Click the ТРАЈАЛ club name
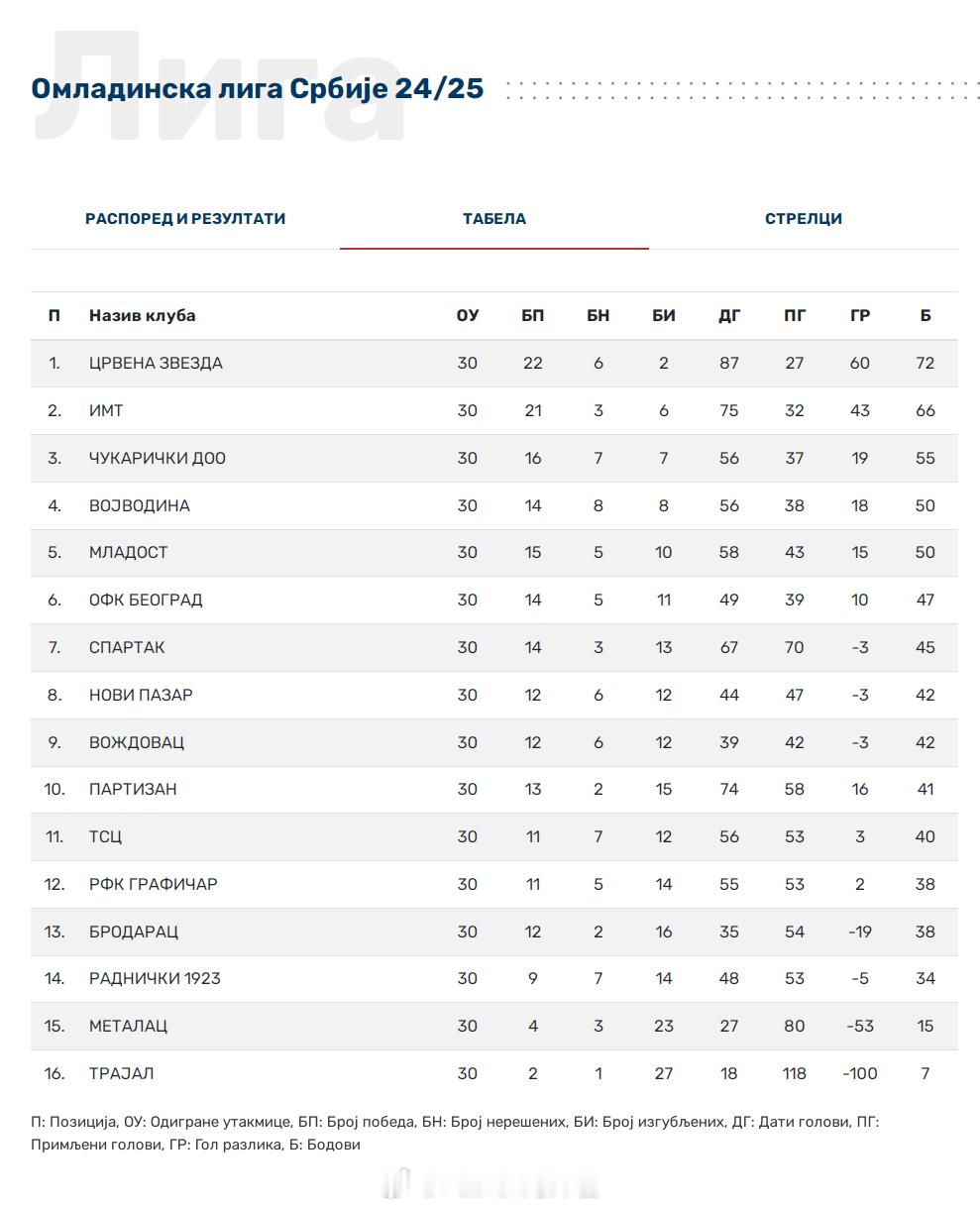This screenshot has height=1208, width=980. (x=122, y=1073)
